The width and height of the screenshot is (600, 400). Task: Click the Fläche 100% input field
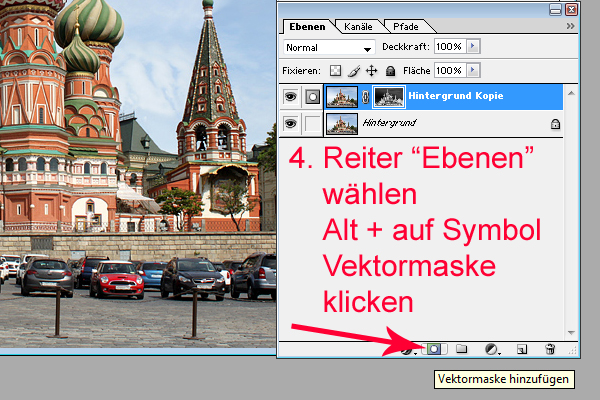tap(450, 70)
